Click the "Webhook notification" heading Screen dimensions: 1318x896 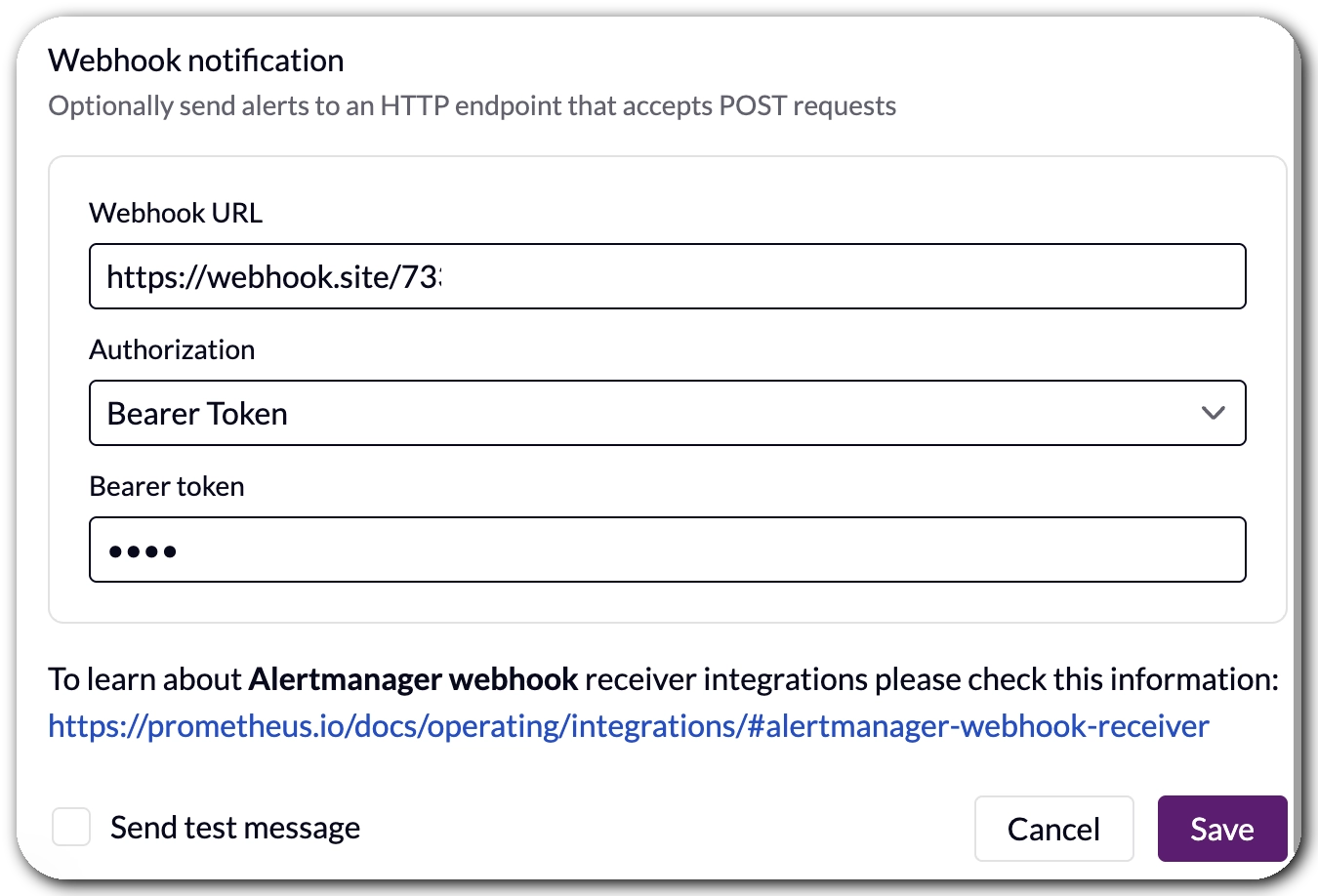tap(196, 61)
